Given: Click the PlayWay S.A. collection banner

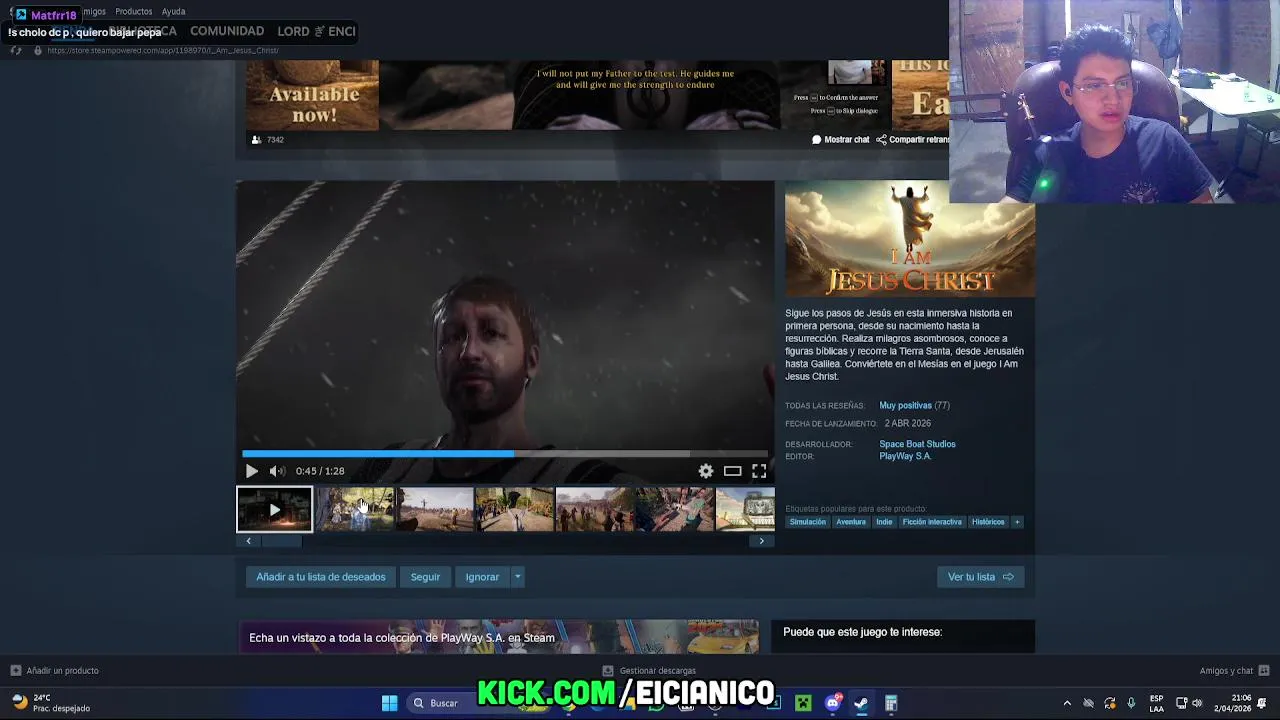Looking at the screenshot, I should point(498,637).
